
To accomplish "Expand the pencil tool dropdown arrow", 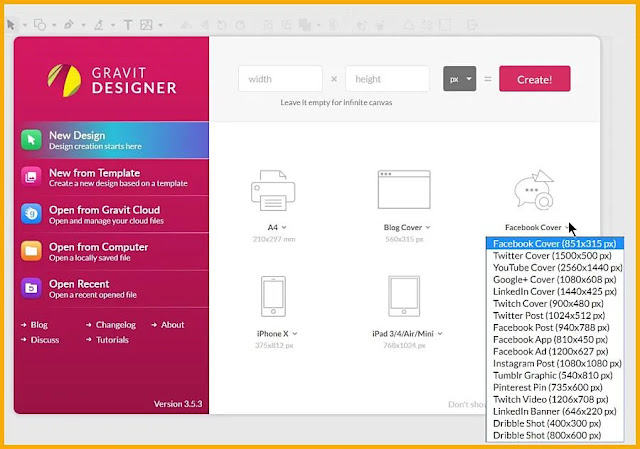I will [113, 25].
